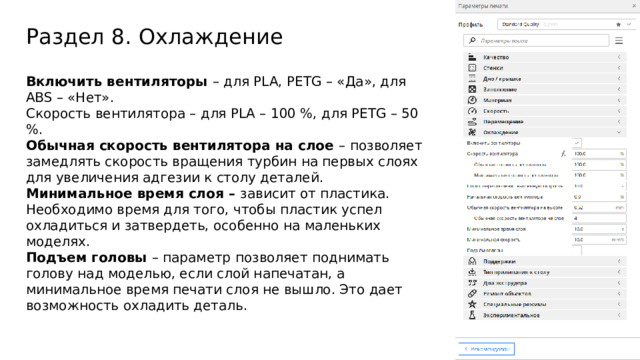640x360 pixels.
Task: Click bold slide text 'Минимальное время слоя'
Action: tap(125, 193)
